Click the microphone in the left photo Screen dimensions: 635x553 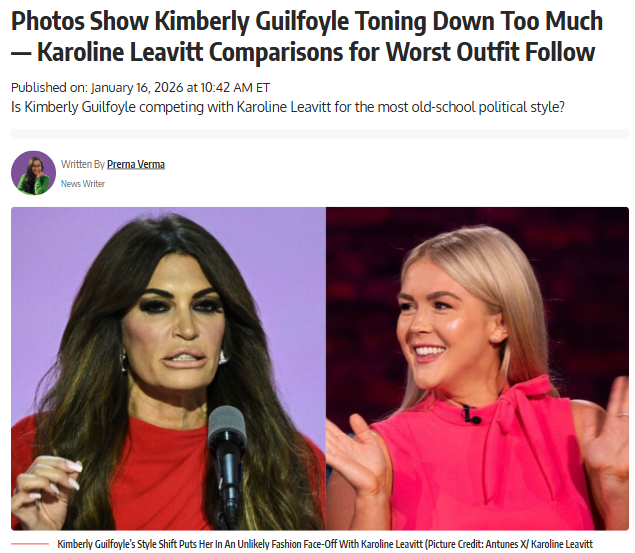tap(227, 457)
